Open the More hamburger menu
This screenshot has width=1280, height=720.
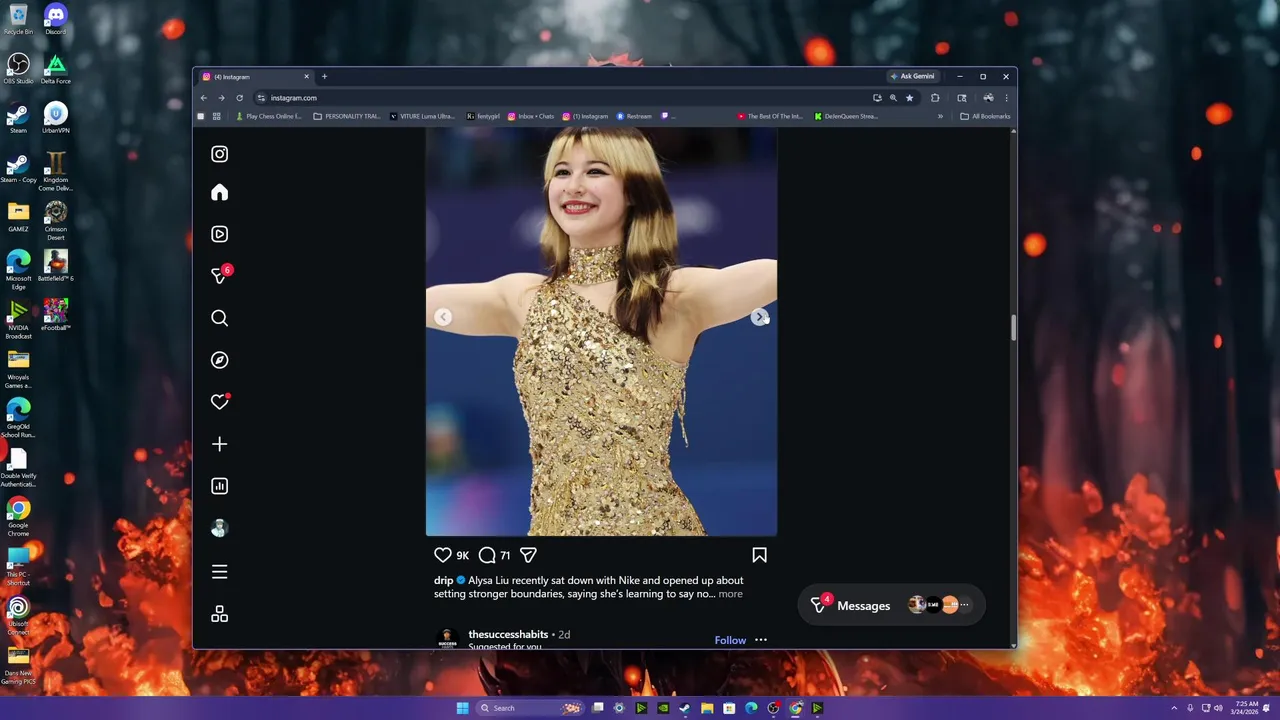click(220, 572)
